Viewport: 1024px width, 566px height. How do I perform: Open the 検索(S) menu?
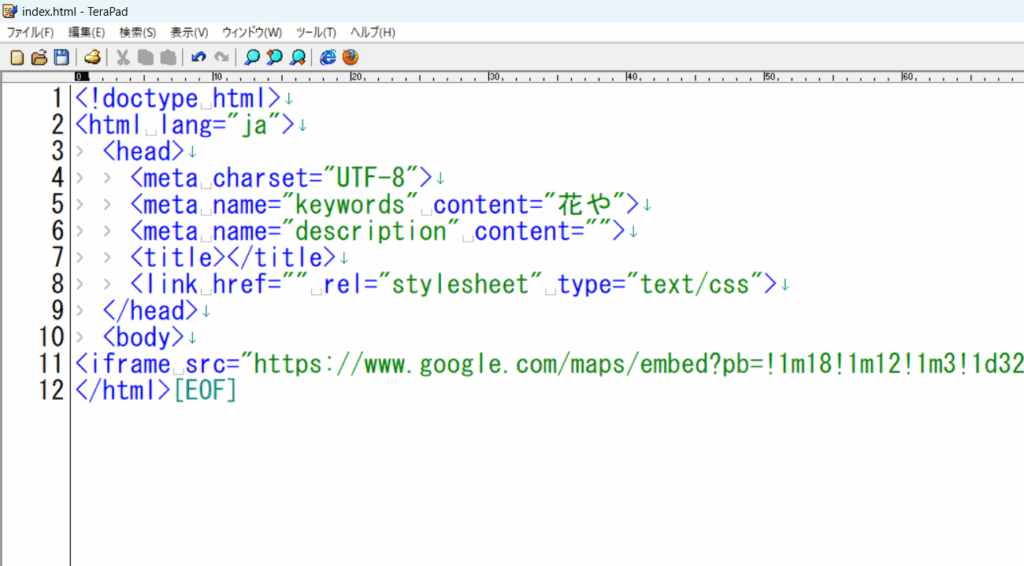tap(137, 32)
